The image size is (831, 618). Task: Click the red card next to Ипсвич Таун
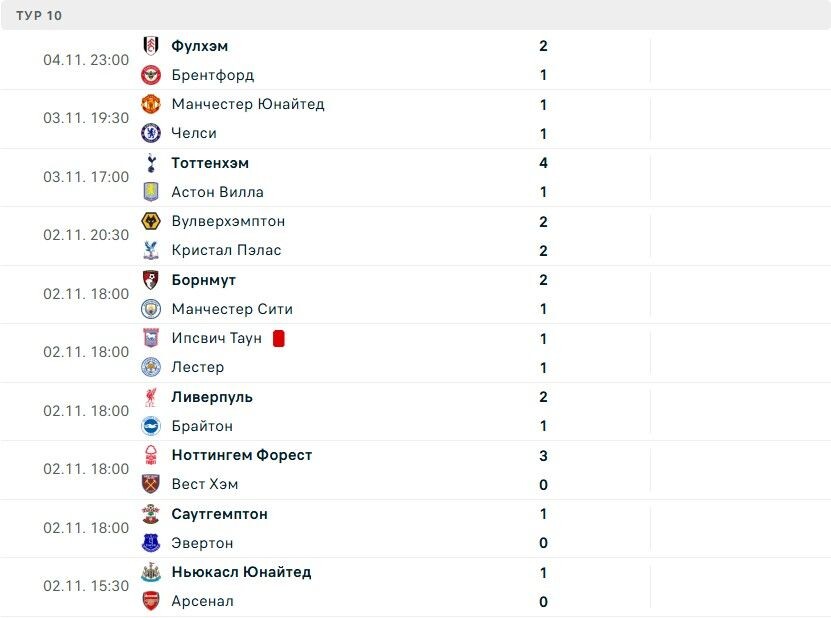279,338
